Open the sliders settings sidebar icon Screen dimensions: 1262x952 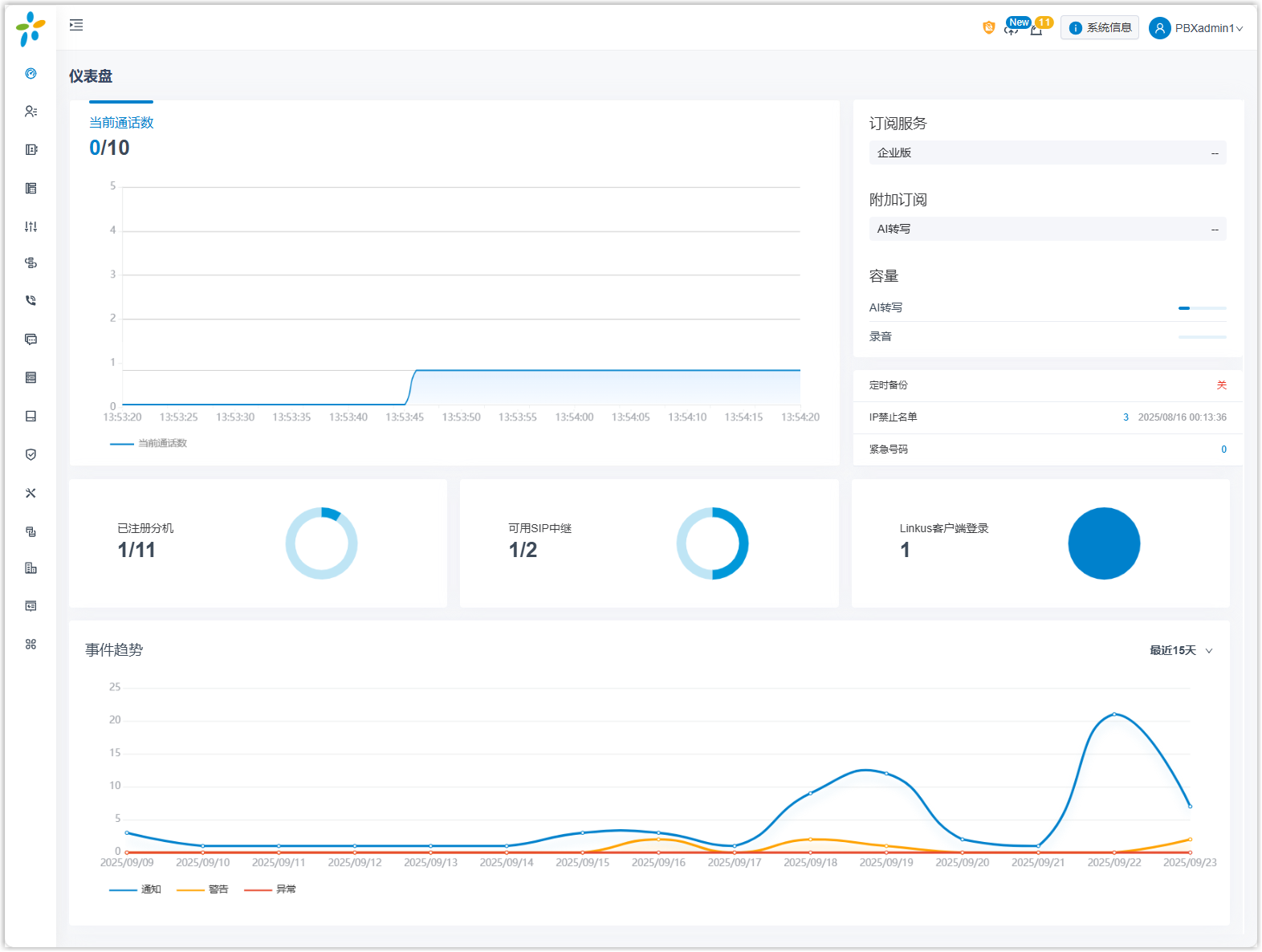click(31, 226)
